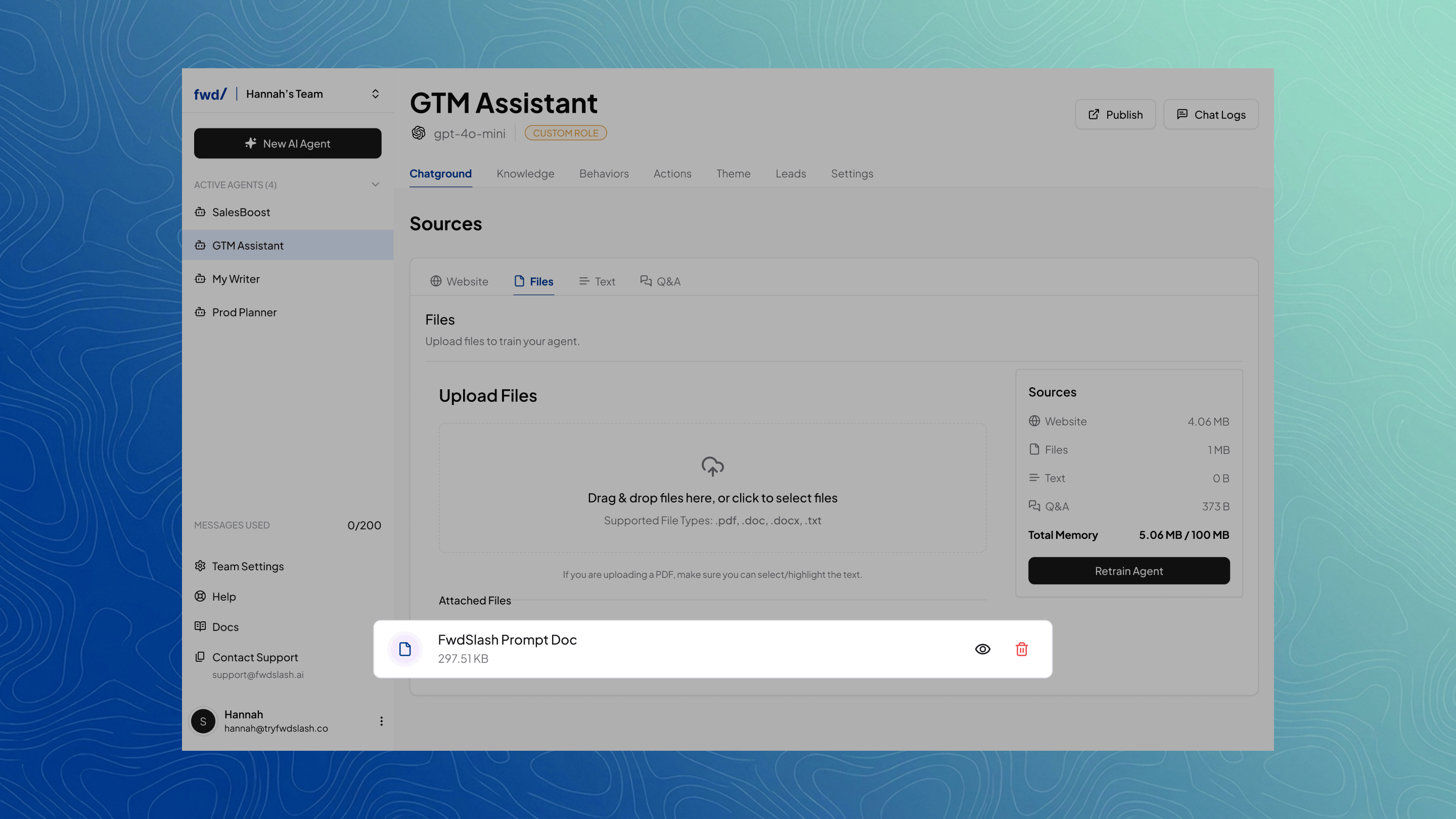Click the 0/200 messages used value
The height and width of the screenshot is (819, 1456).
[365, 525]
